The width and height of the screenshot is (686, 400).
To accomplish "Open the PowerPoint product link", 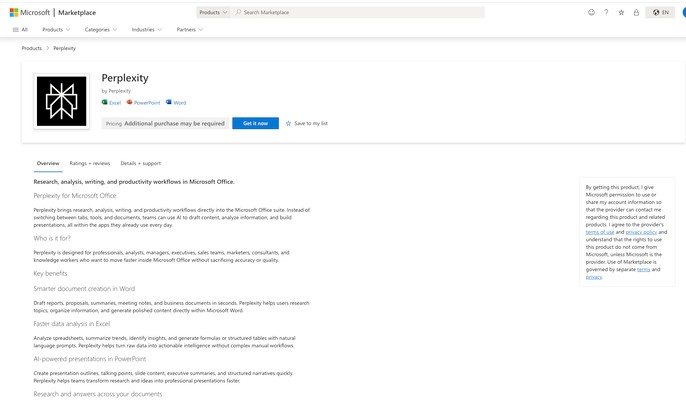I will [x=147, y=103].
